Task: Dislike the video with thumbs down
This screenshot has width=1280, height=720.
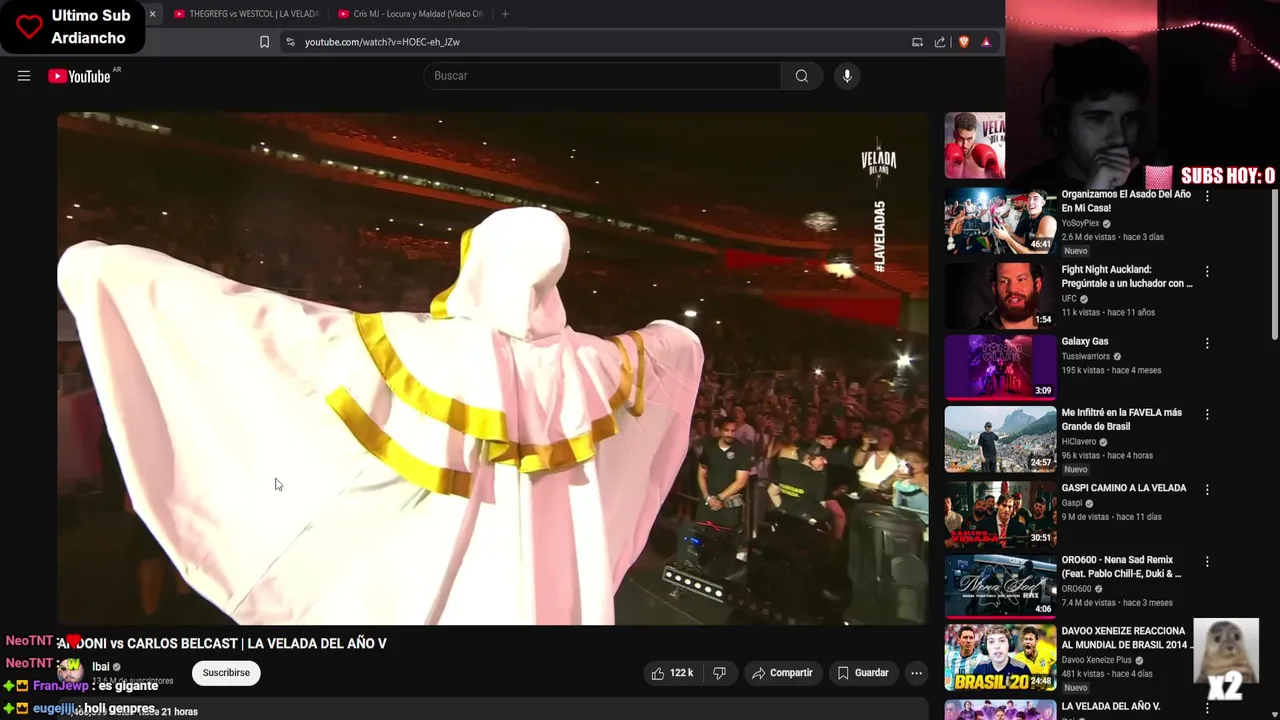Action: 719,673
